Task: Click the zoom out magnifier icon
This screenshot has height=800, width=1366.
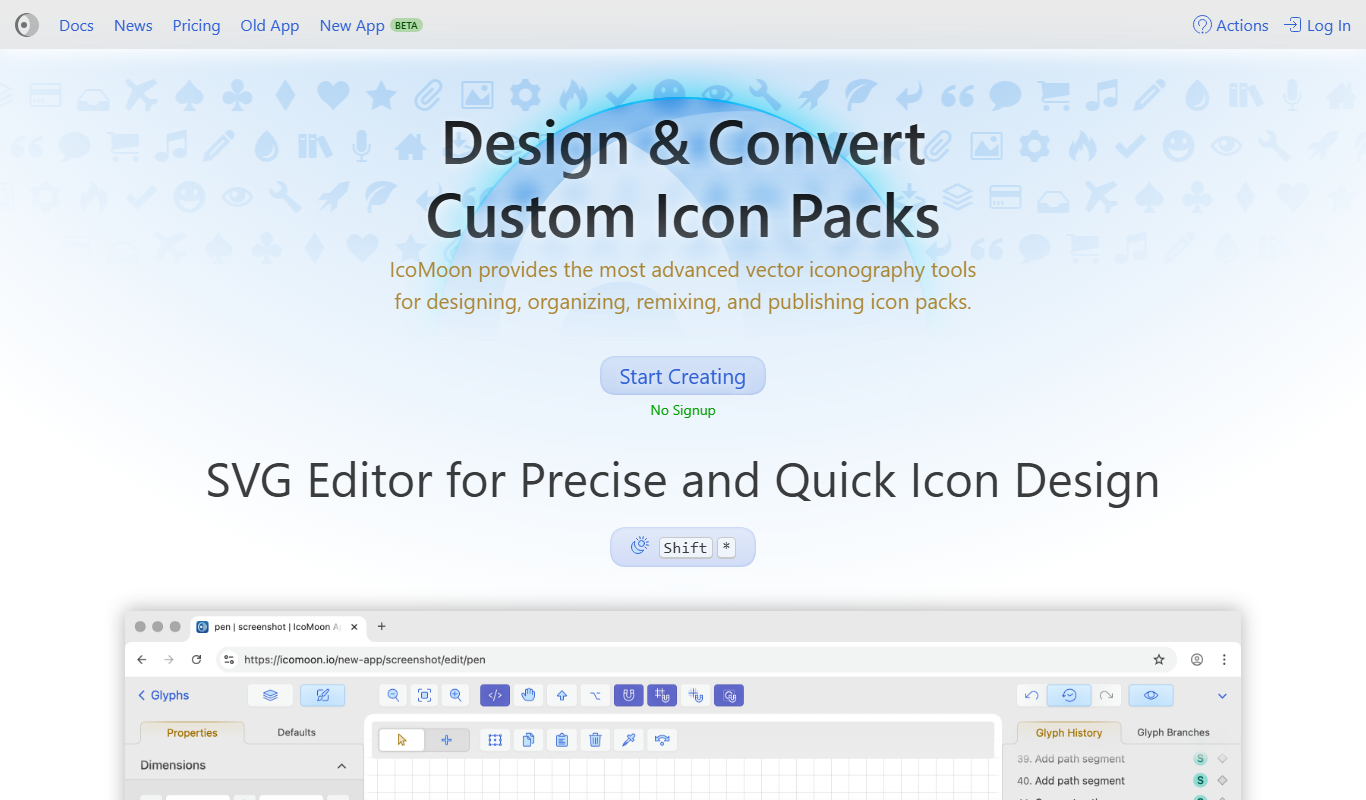Action: [394, 695]
